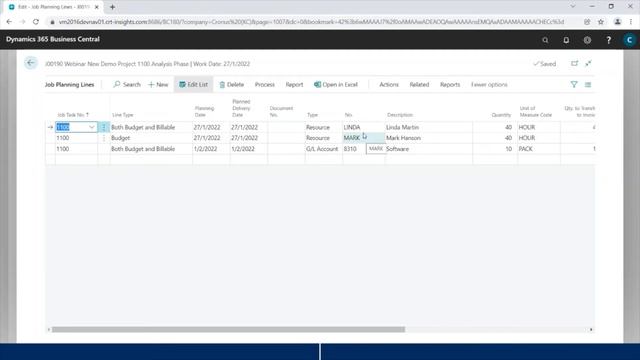Open the browser profile icon
640x360 pixels.
[x=618, y=22]
